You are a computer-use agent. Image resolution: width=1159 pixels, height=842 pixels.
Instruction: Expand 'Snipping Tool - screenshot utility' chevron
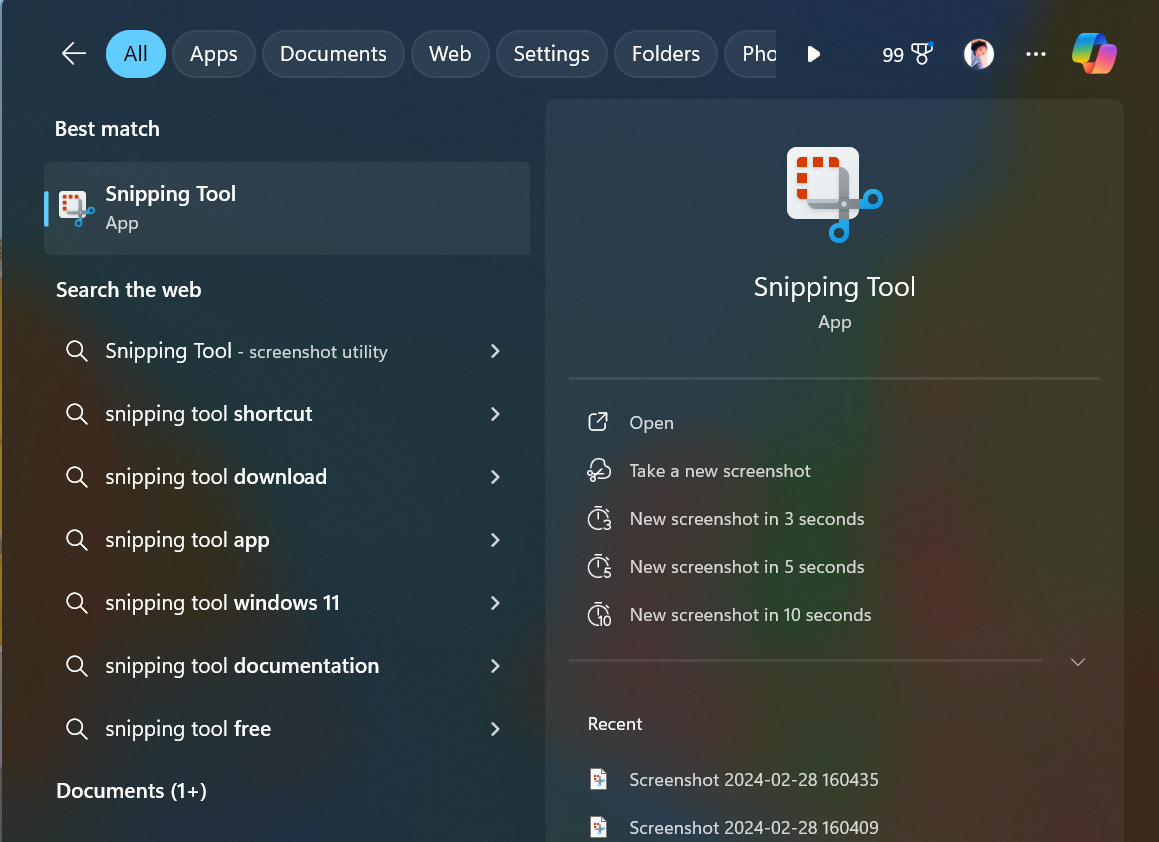click(x=495, y=351)
